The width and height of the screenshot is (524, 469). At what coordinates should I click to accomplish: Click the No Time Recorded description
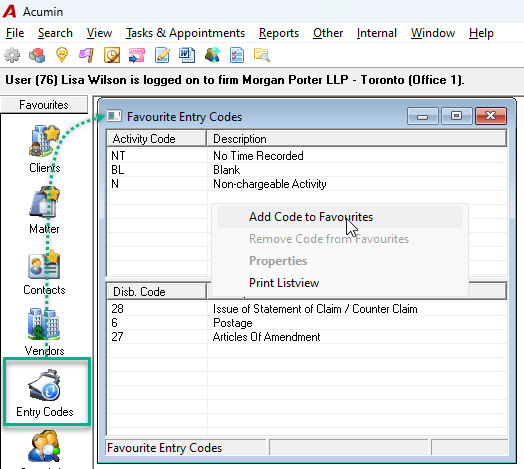(258, 156)
